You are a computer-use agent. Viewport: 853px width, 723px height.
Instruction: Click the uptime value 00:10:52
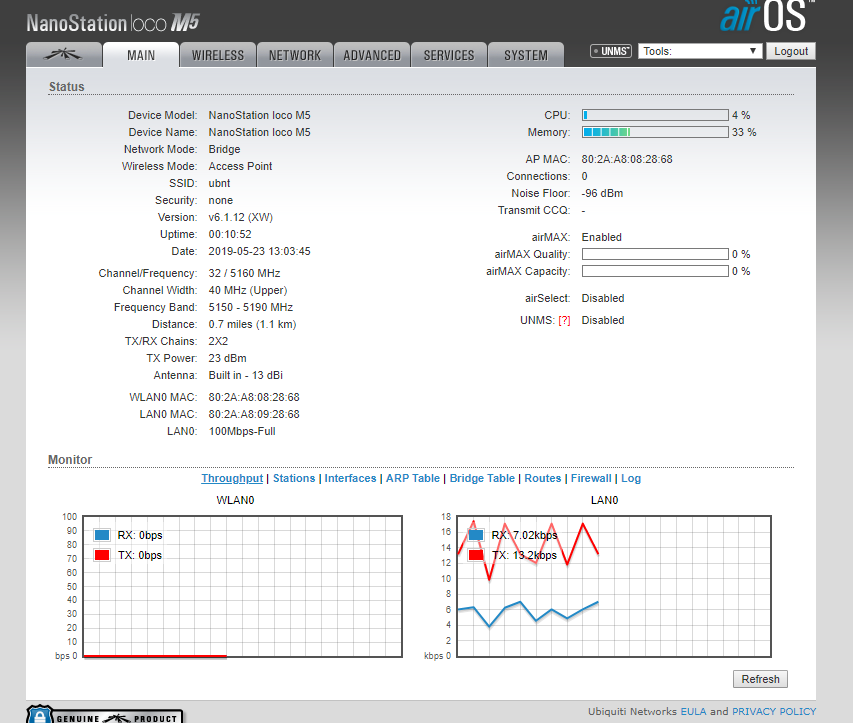[230, 234]
